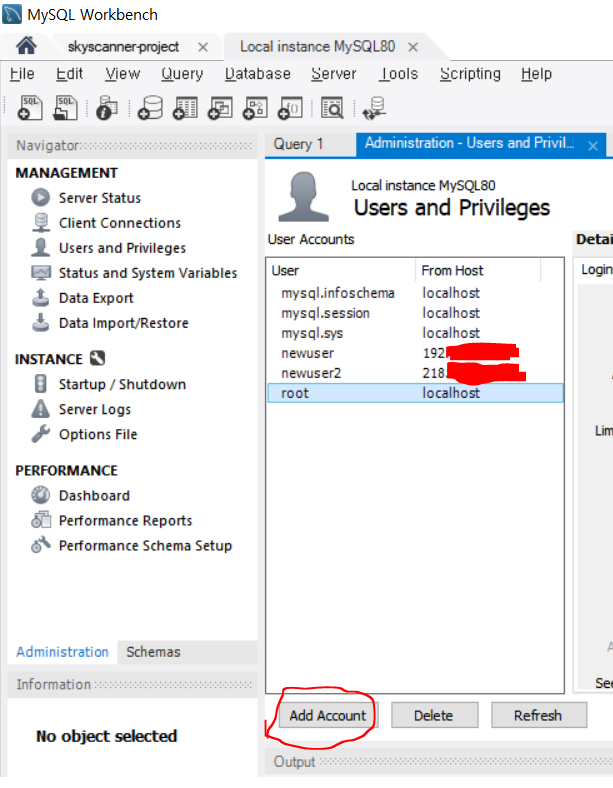Close the Administration Users and Privileges tab
This screenshot has width=613, height=788.
pyautogui.click(x=593, y=146)
